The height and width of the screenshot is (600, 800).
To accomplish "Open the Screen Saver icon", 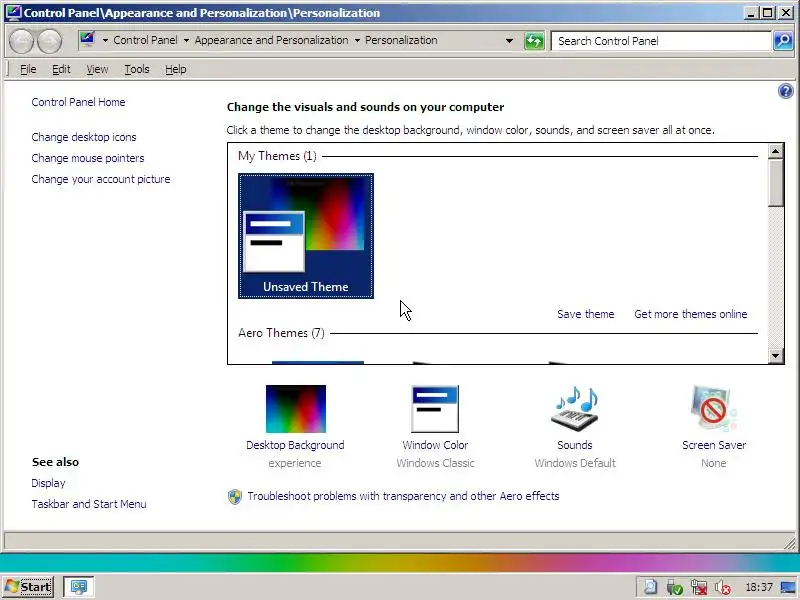I will (x=713, y=409).
